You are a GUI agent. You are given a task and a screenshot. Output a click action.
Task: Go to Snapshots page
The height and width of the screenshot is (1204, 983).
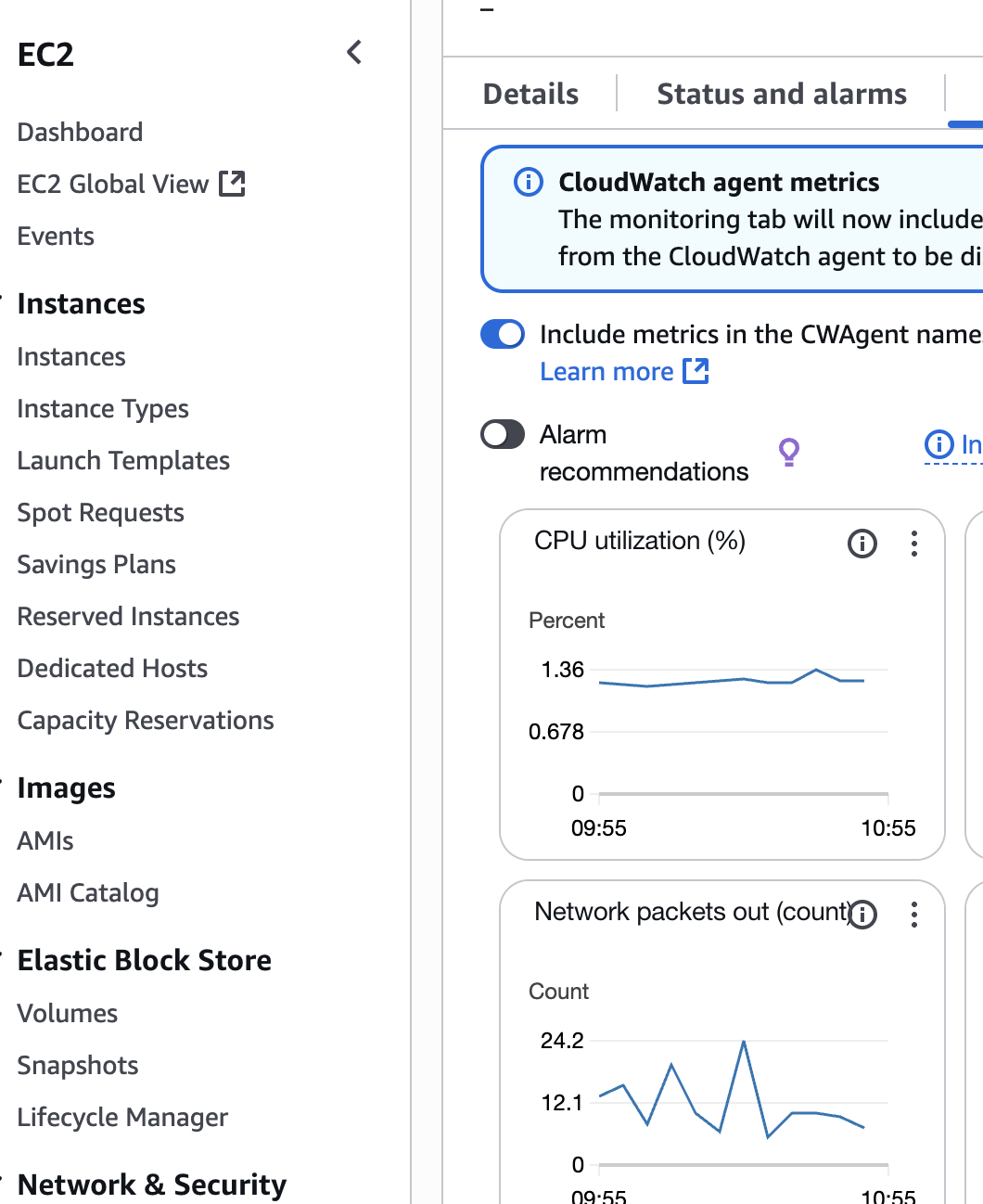coord(78,1065)
